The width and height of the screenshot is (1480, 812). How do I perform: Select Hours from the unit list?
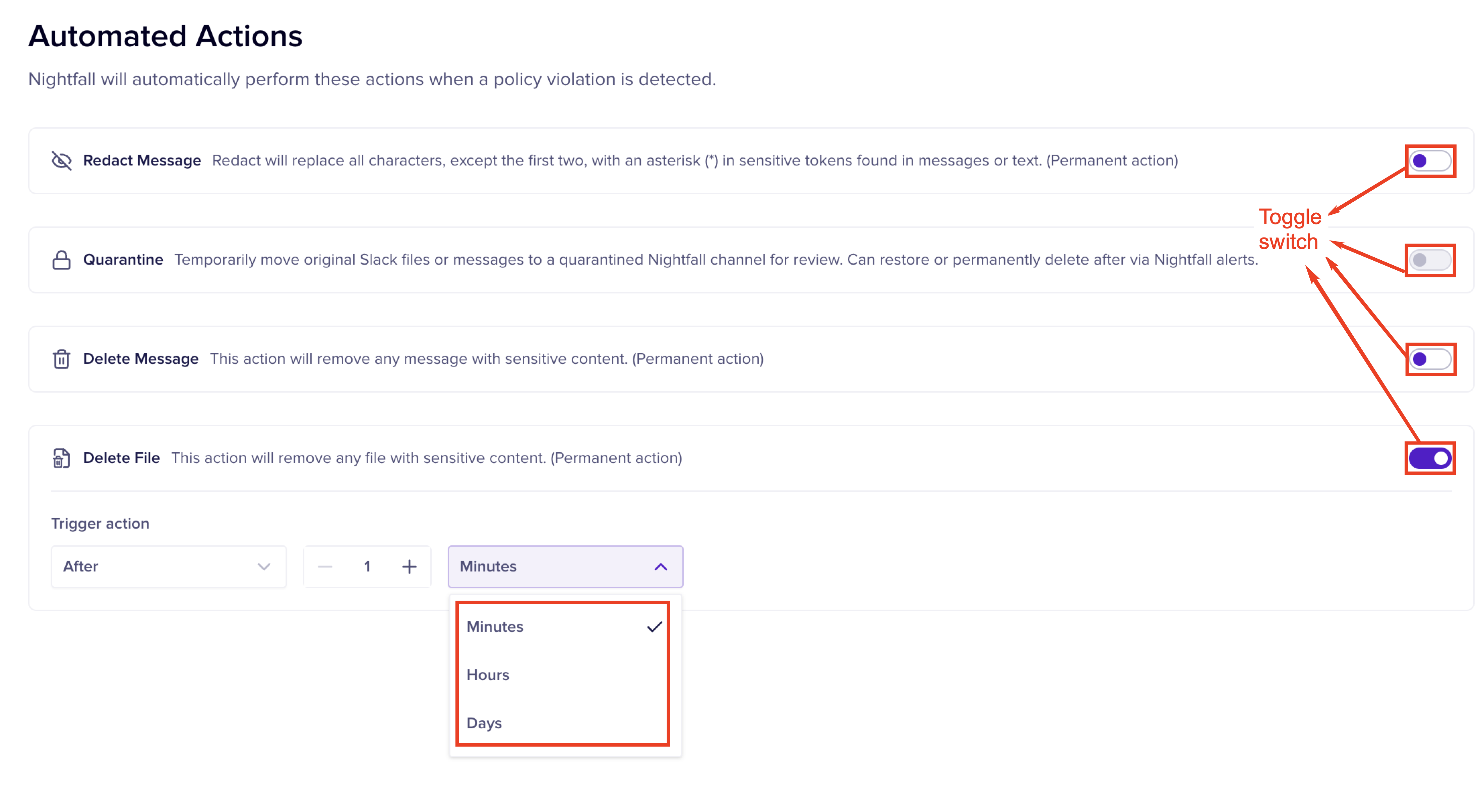488,675
